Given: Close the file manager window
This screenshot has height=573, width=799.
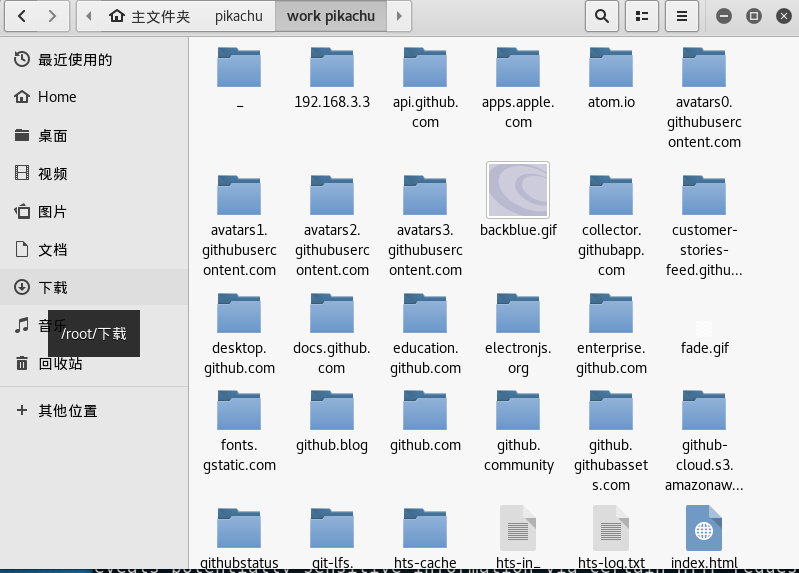Looking at the screenshot, I should click(784, 16).
